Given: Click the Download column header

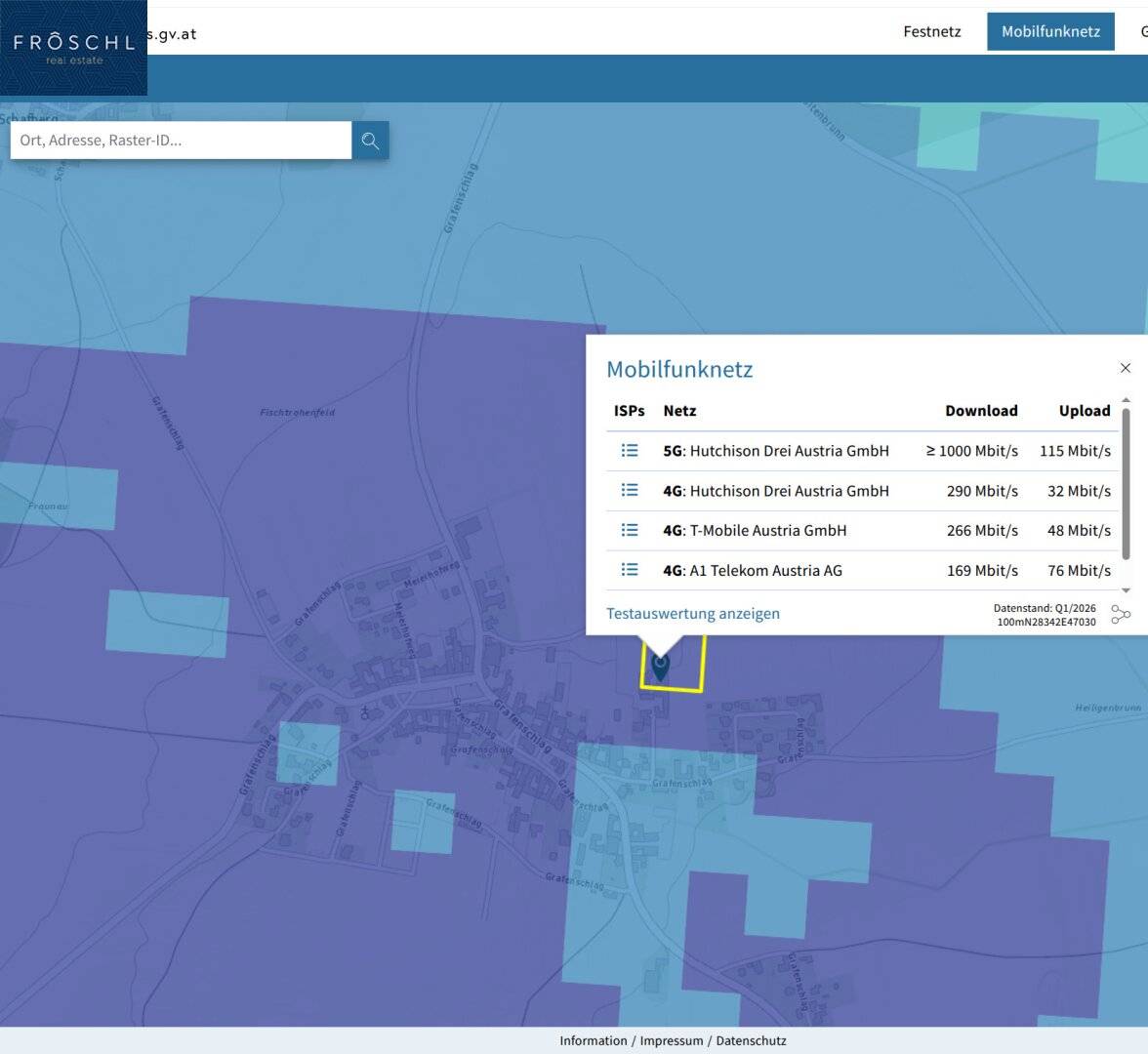Looking at the screenshot, I should pyautogui.click(x=981, y=411).
